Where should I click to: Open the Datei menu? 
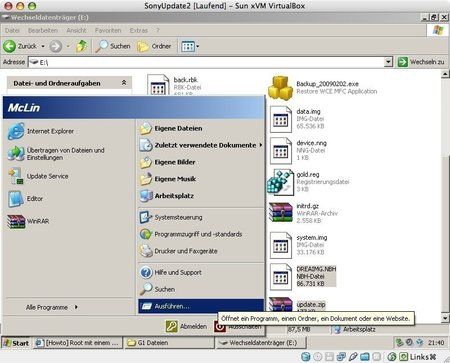12,30
